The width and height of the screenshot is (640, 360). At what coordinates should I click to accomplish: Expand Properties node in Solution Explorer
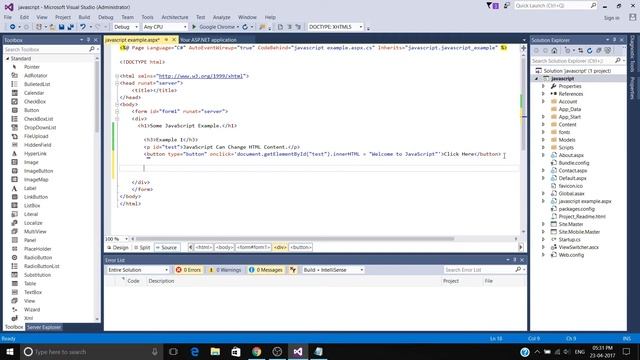543,86
